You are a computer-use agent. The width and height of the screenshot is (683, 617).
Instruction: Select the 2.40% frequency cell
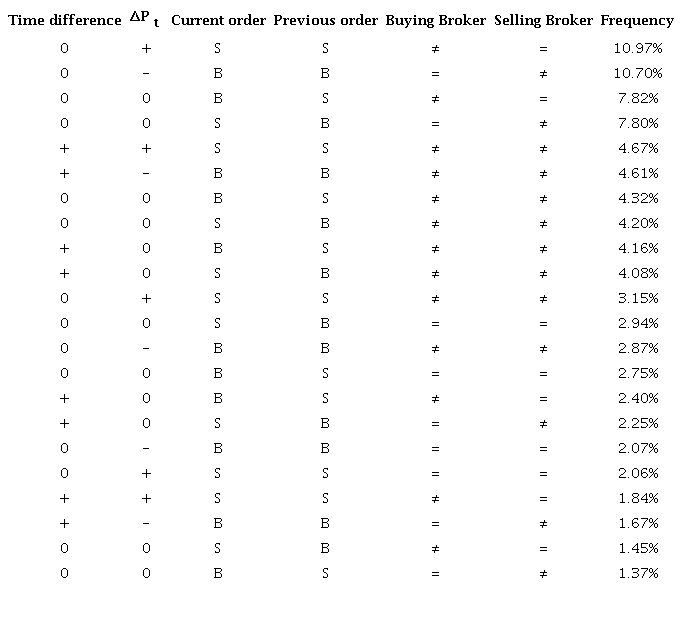pyautogui.click(x=637, y=398)
